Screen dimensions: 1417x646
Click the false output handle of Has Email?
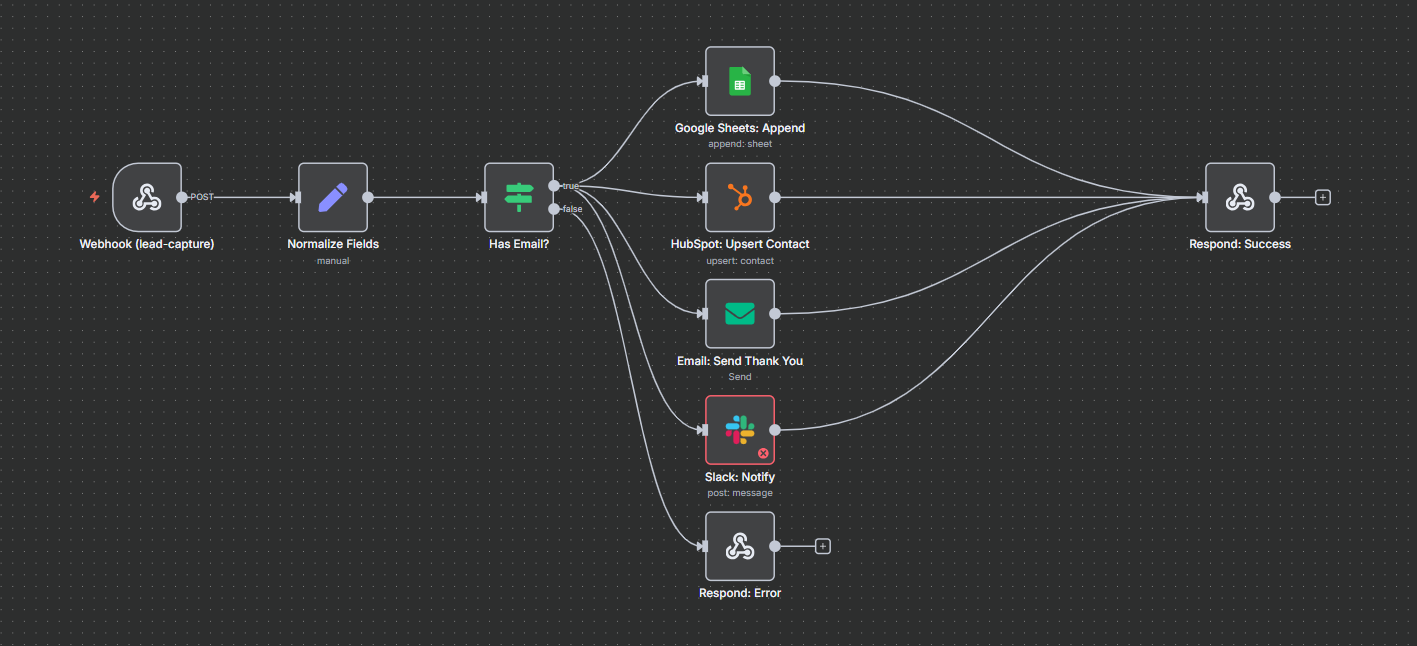556,208
